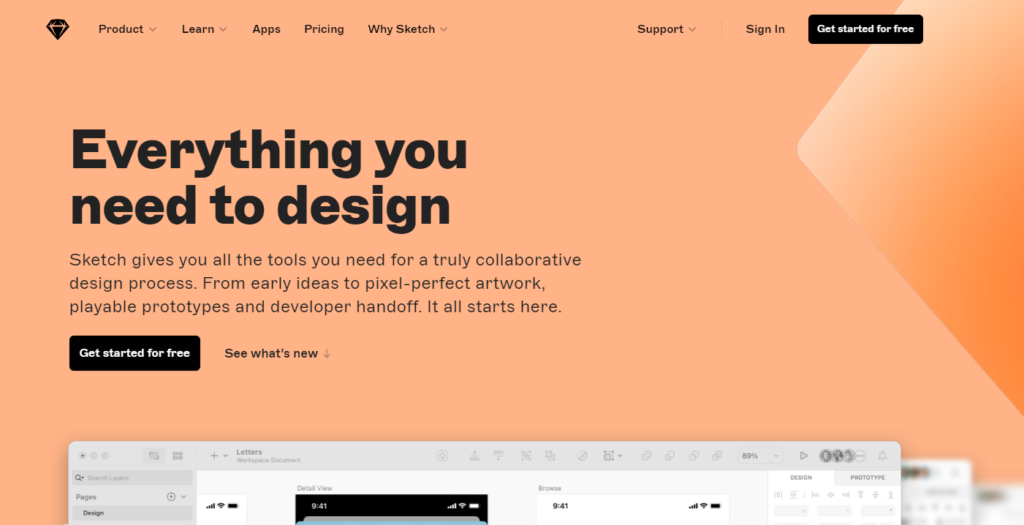Click the prototype Play preview icon
The width and height of the screenshot is (1024, 525).
tap(804, 456)
